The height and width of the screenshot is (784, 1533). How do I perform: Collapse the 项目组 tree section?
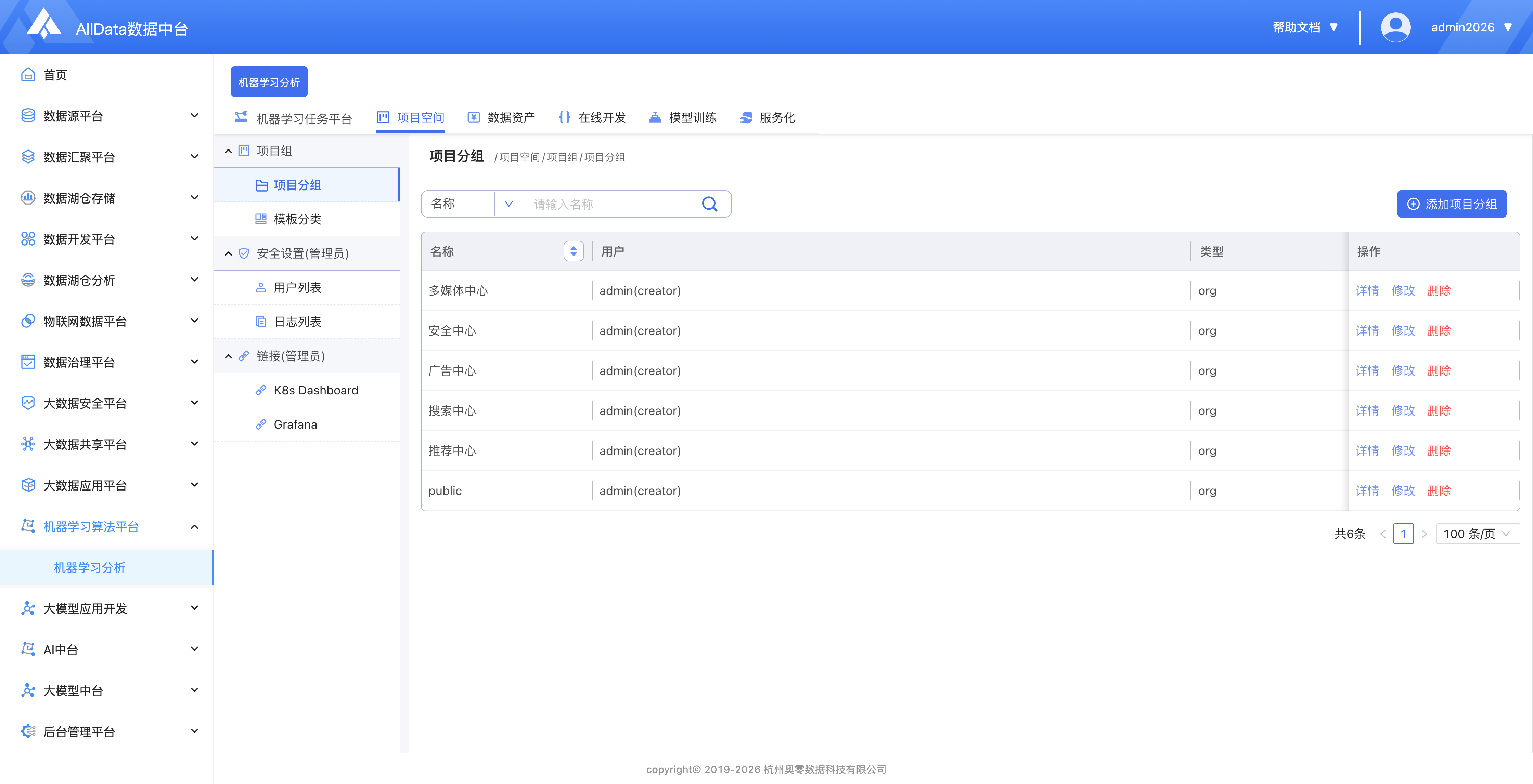(x=229, y=151)
